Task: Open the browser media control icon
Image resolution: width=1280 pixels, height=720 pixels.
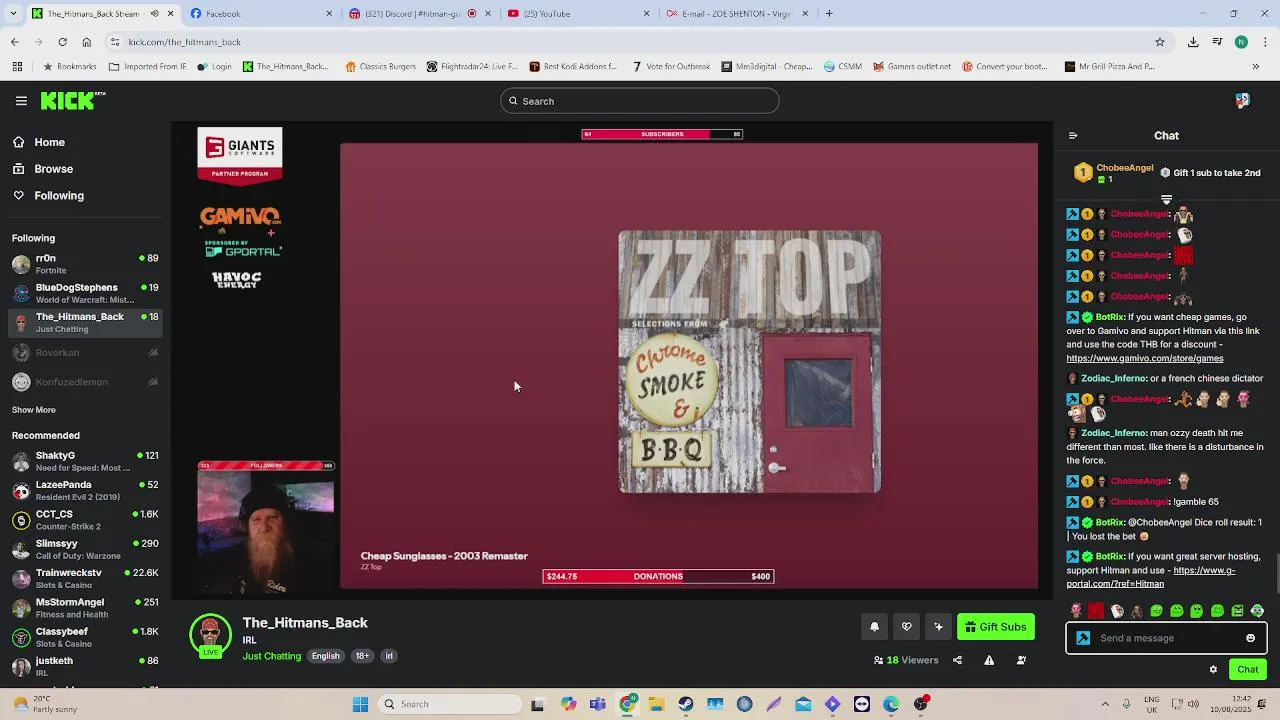Action: [x=1217, y=42]
